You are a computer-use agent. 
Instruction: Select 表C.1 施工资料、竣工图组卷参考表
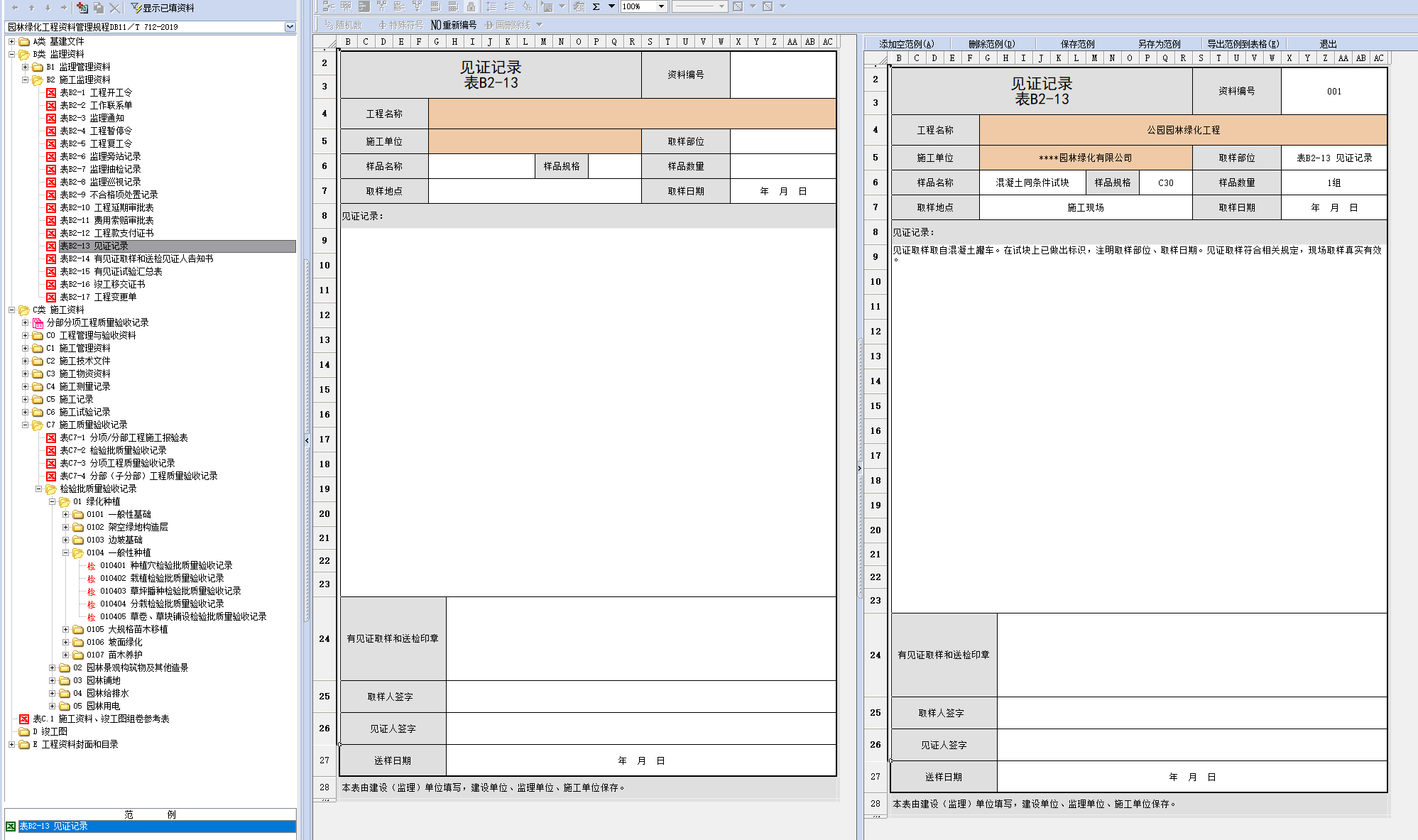pos(101,719)
